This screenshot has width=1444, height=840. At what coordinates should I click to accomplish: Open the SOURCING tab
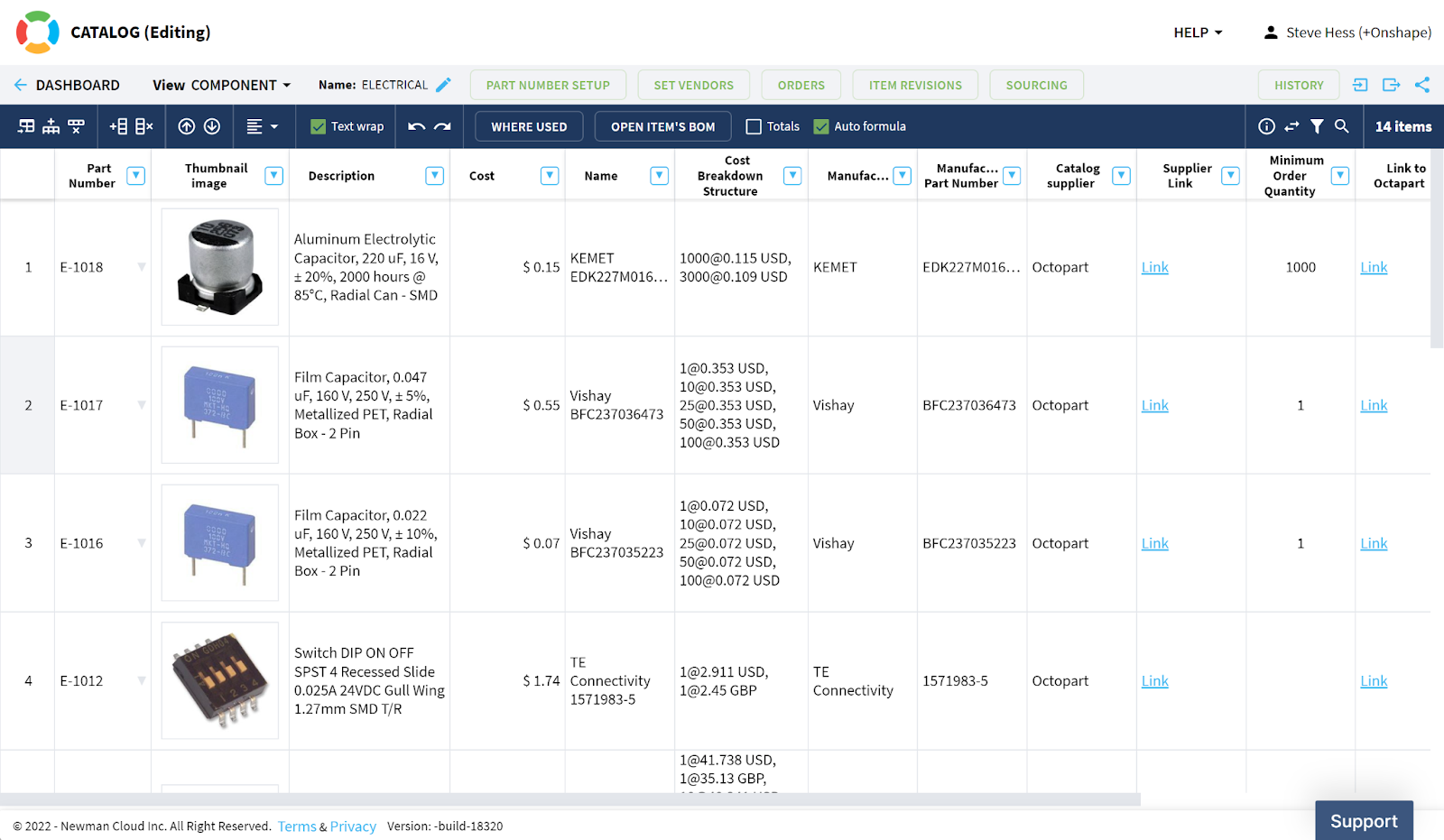1036,85
